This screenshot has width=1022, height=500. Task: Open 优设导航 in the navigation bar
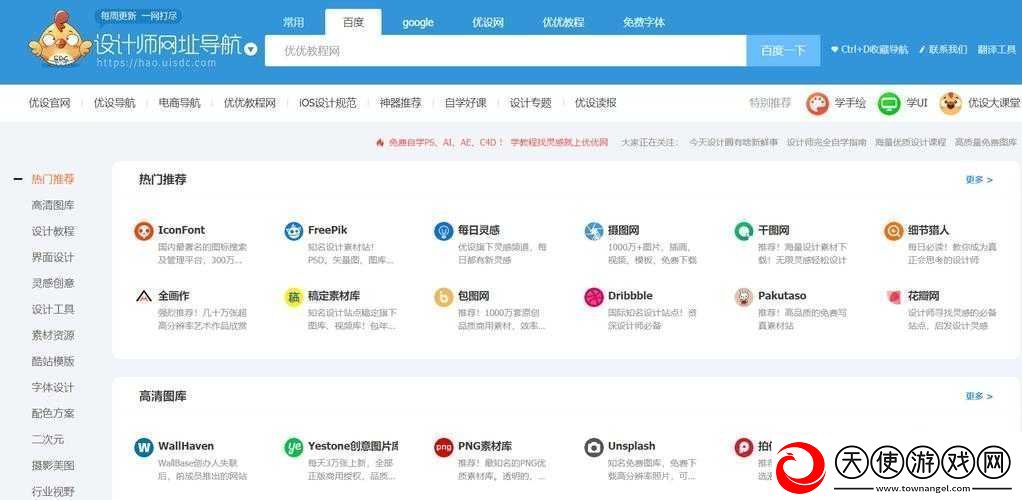pyautogui.click(x=115, y=103)
